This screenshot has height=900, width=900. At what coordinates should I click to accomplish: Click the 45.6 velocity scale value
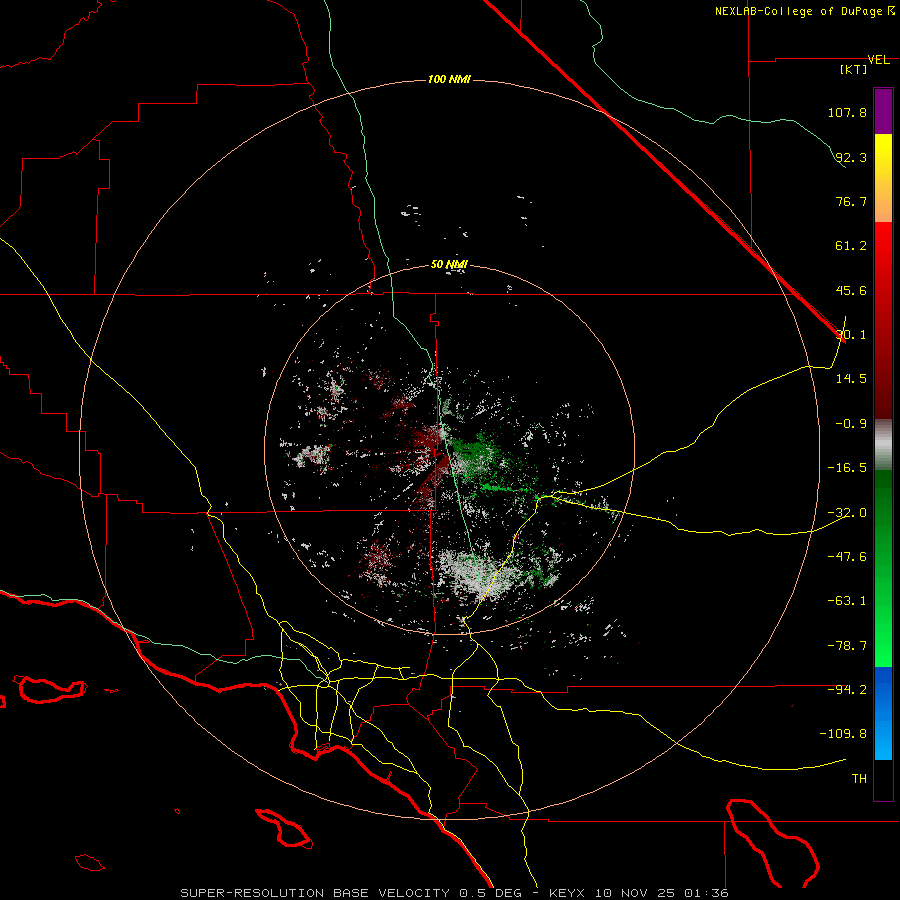pyautogui.click(x=851, y=290)
